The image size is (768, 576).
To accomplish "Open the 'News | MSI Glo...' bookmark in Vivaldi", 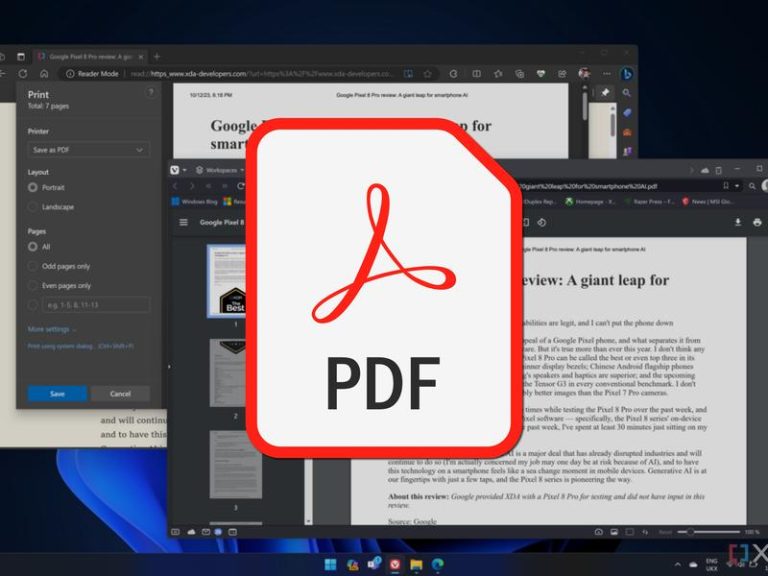I will (707, 202).
